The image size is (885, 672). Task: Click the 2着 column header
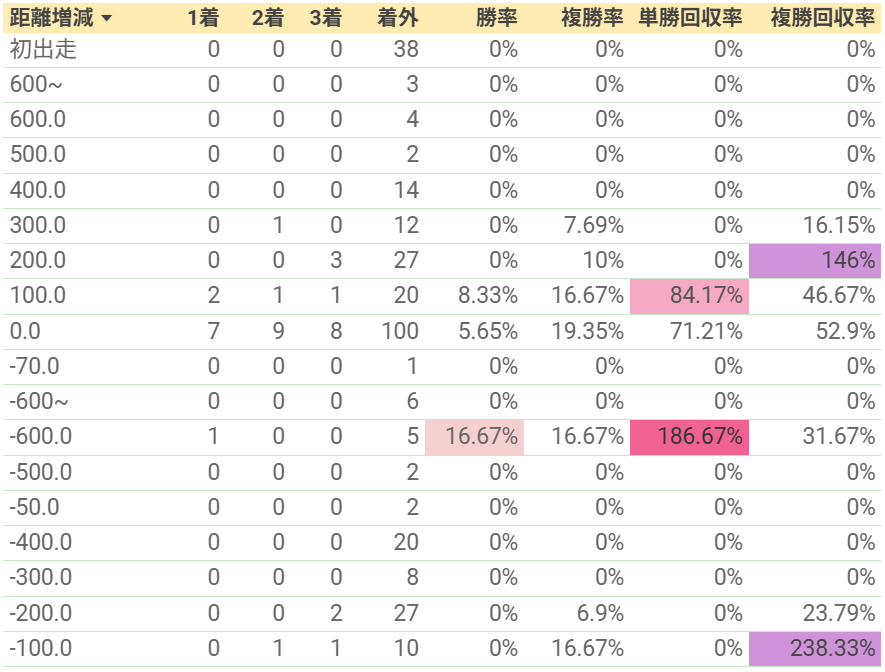[268, 19]
